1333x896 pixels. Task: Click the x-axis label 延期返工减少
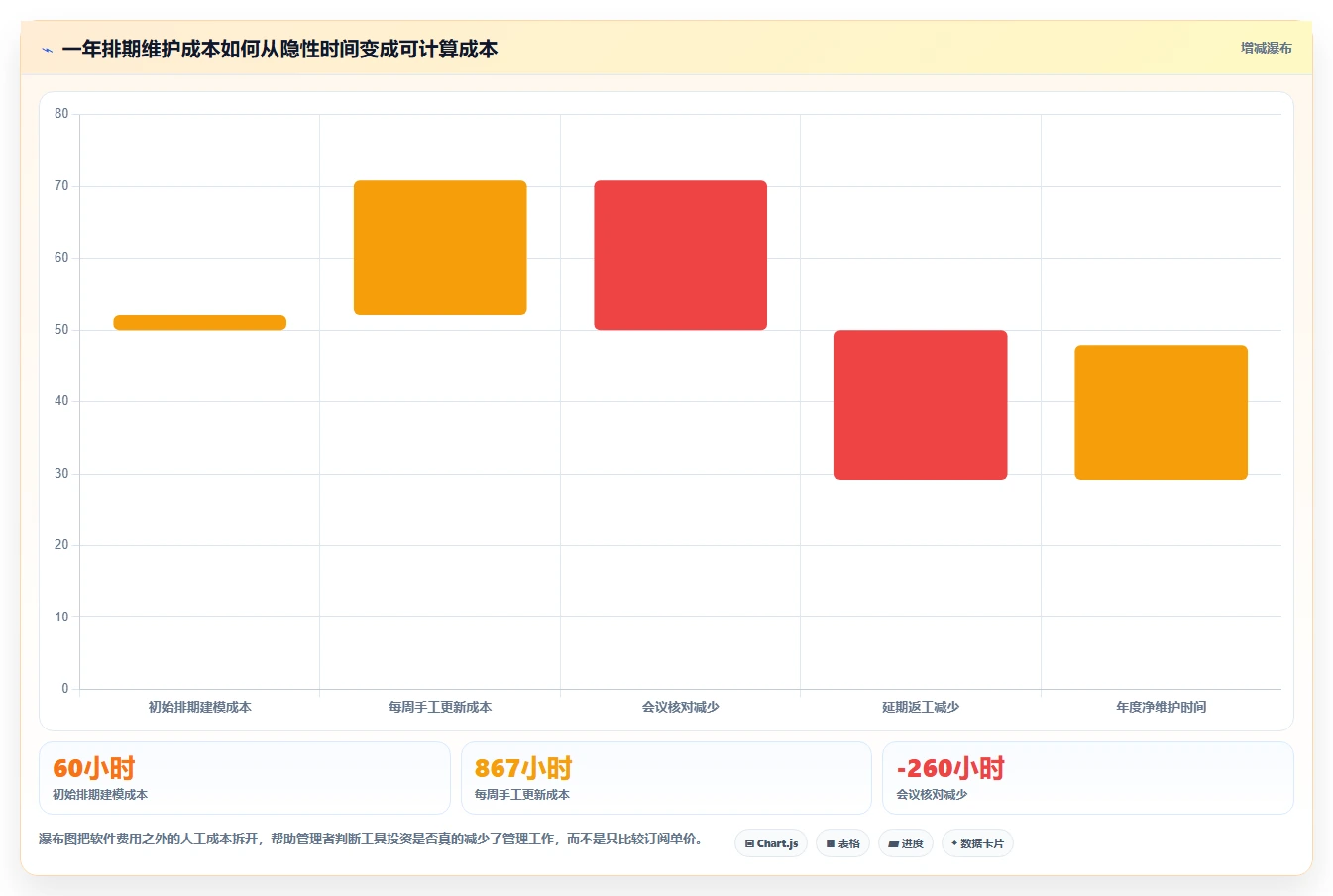coord(921,707)
